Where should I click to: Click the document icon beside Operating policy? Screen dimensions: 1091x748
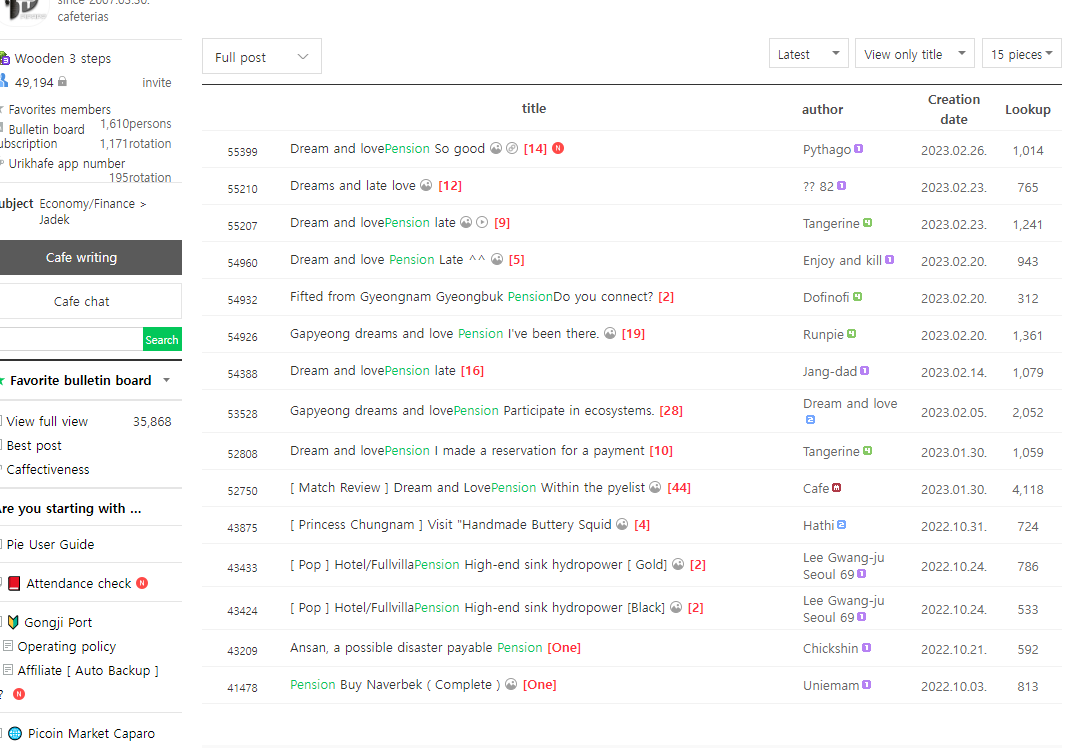pos(8,646)
